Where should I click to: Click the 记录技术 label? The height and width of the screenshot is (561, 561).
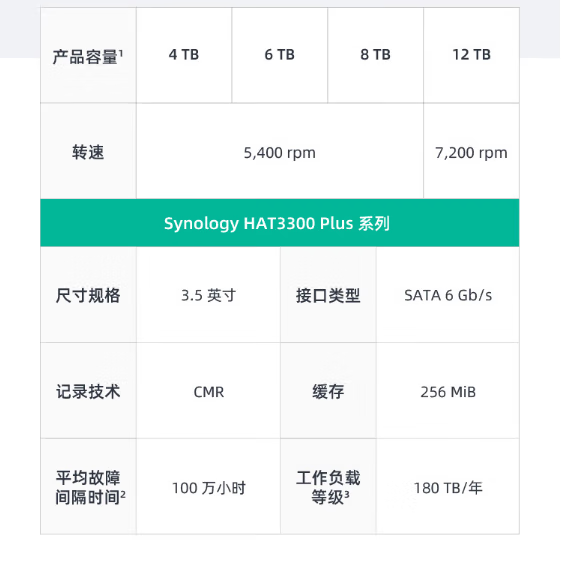click(x=88, y=391)
